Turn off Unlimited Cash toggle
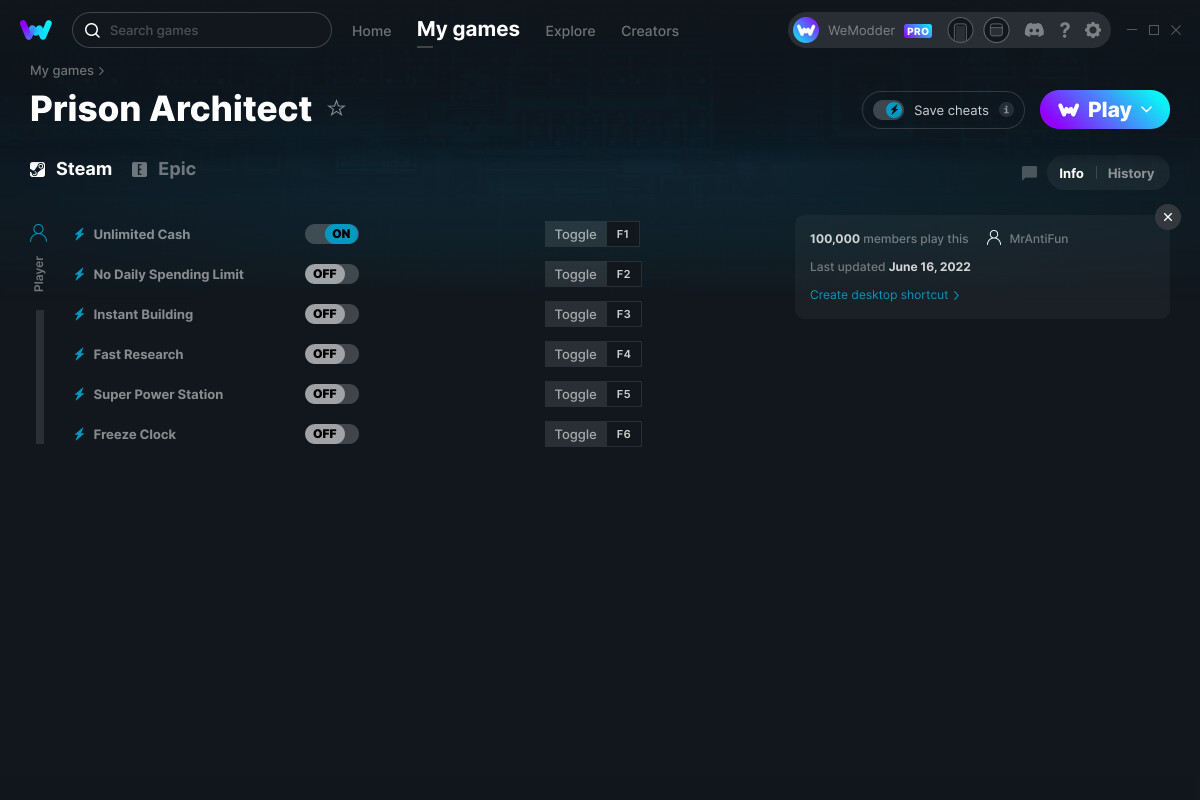 (332, 234)
